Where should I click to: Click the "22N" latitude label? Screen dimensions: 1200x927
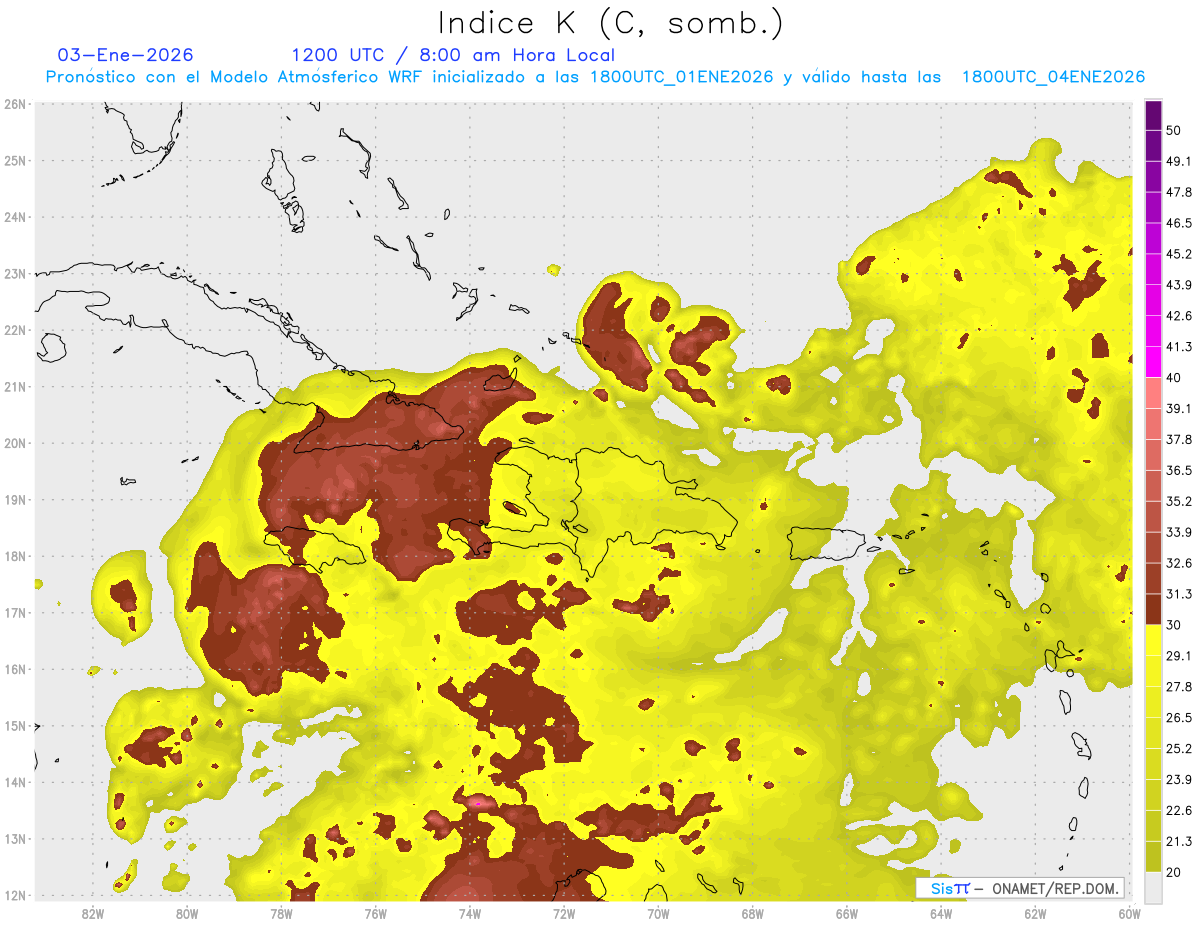pyautogui.click(x=15, y=330)
